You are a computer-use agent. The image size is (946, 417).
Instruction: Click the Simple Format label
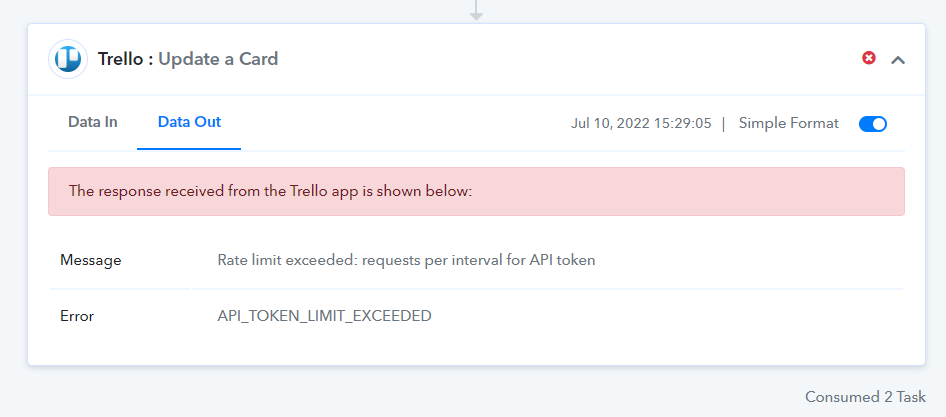click(x=789, y=123)
